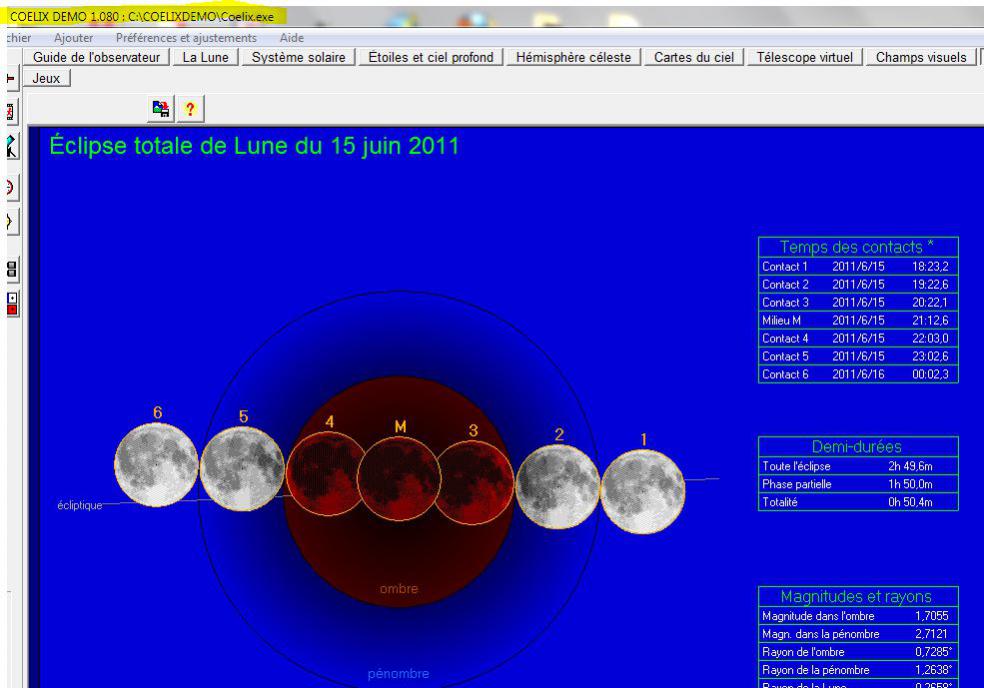Click the moon image at contact 6

156,465
